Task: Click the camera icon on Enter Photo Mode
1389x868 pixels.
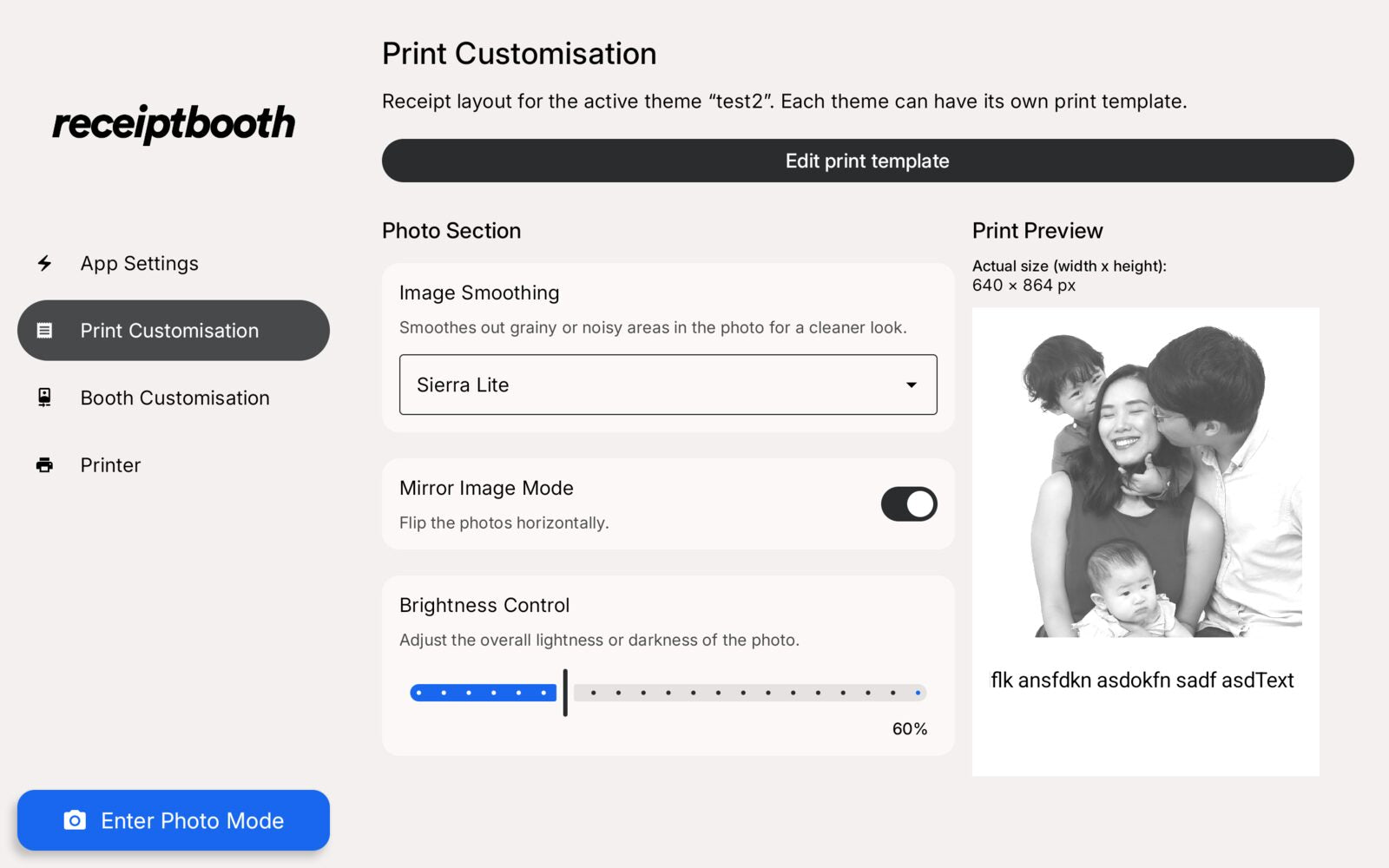Action: click(x=75, y=820)
